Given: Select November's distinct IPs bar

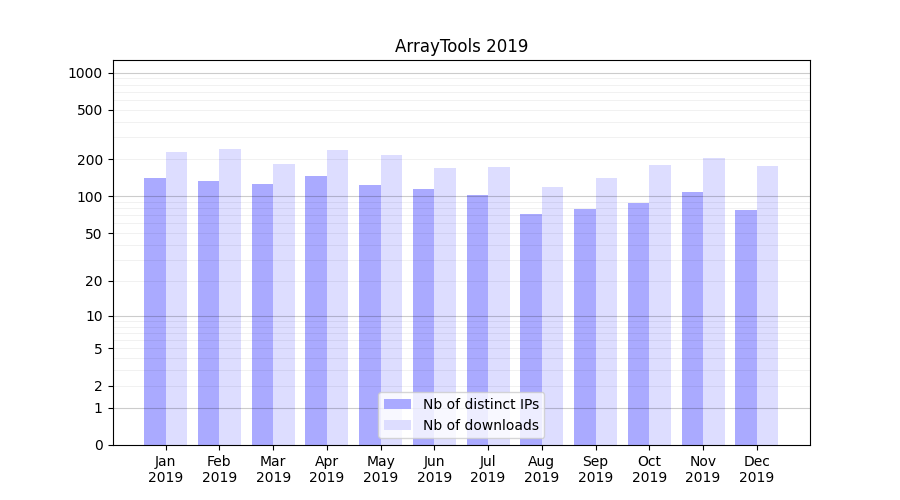Looking at the screenshot, I should (x=692, y=318).
